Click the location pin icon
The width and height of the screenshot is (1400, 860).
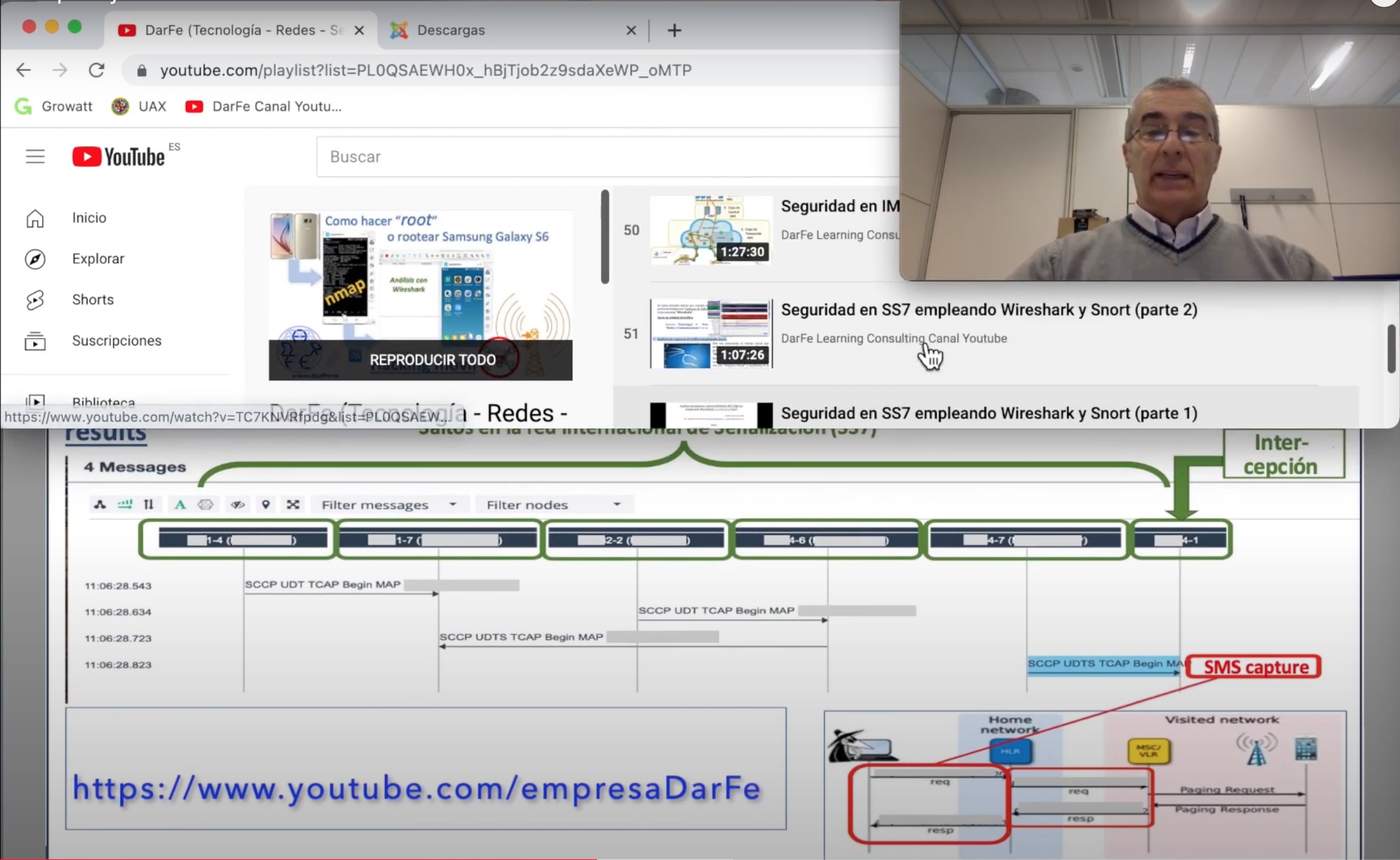[x=266, y=504]
